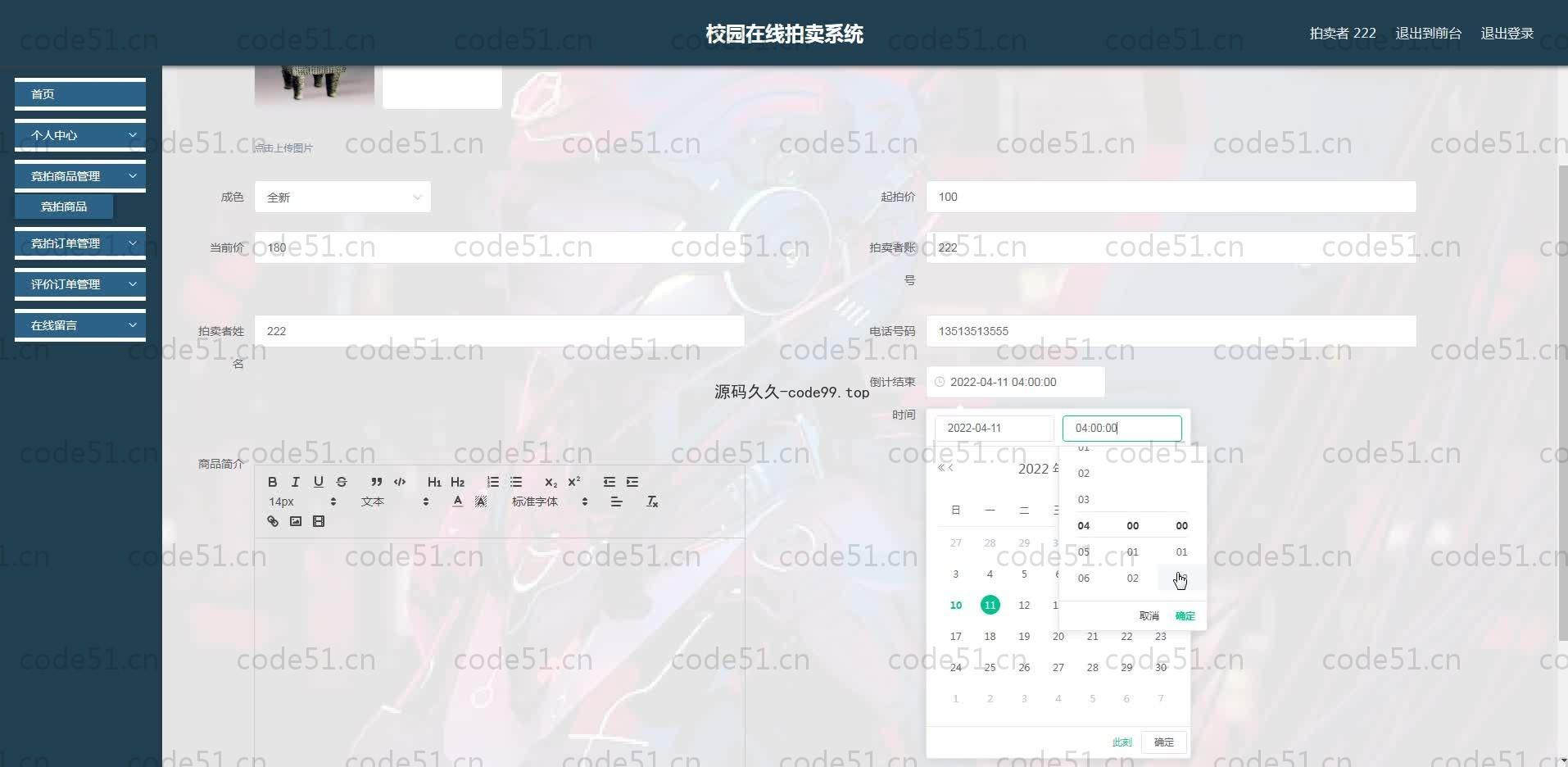The height and width of the screenshot is (767, 1568).
Task: Apply strikethrough in the editor
Action: click(x=342, y=482)
